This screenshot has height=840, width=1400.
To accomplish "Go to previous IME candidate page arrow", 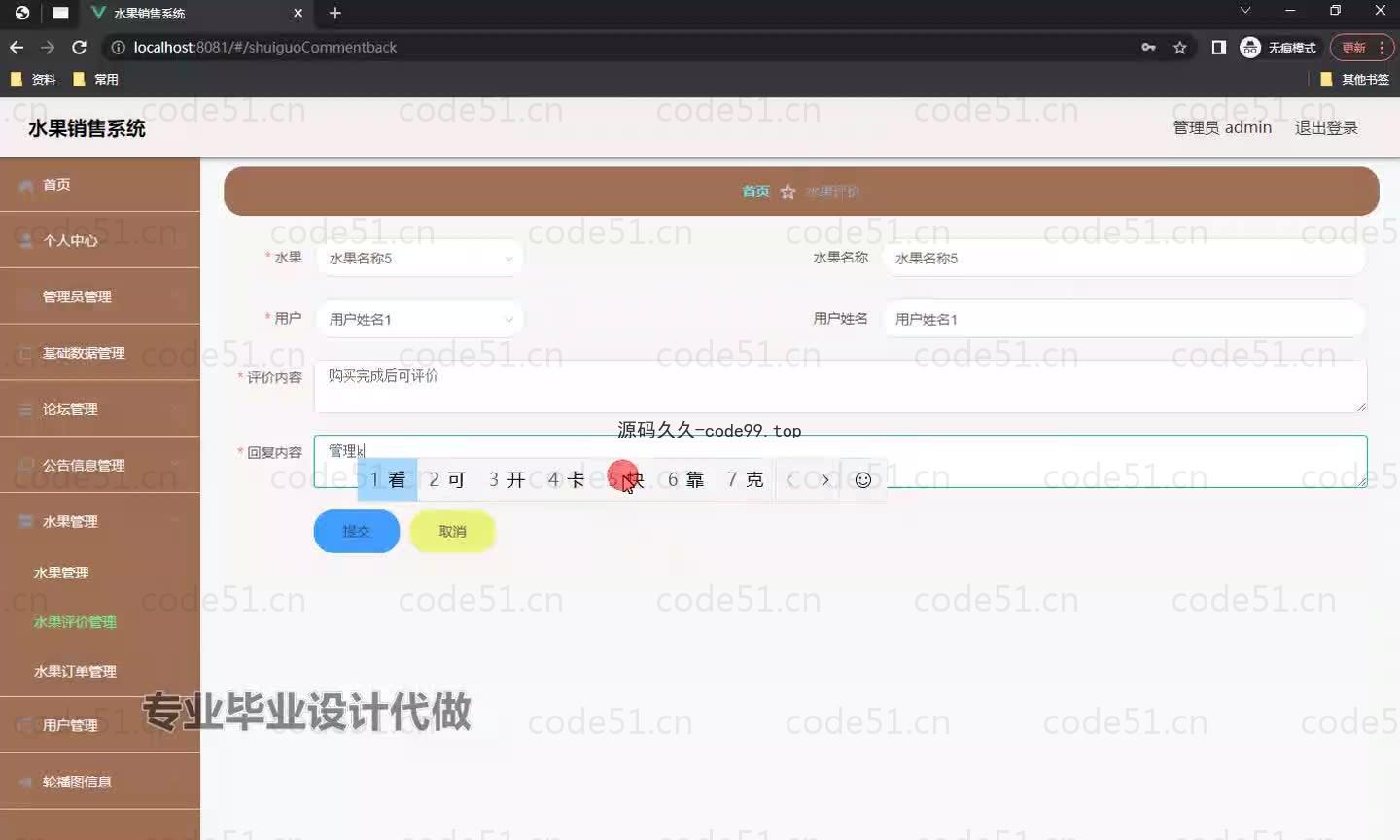I will coord(790,479).
